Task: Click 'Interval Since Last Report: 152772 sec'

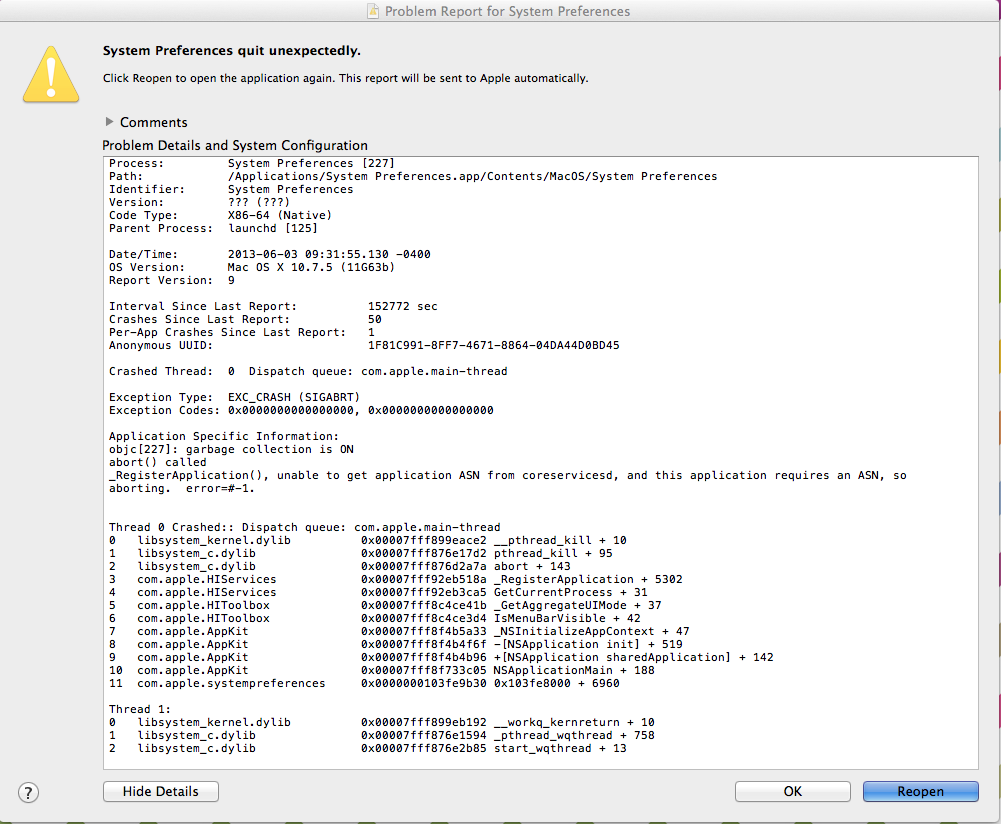Action: [x=273, y=306]
